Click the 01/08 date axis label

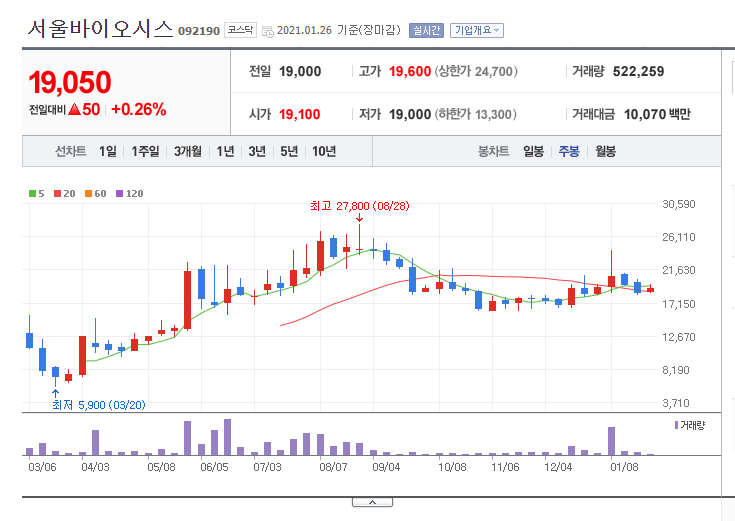coord(624,467)
